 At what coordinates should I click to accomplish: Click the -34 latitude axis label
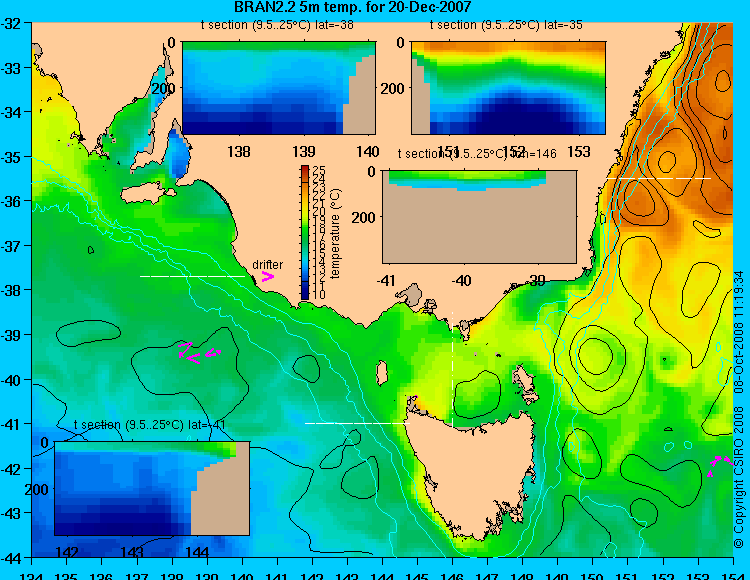coord(11,112)
